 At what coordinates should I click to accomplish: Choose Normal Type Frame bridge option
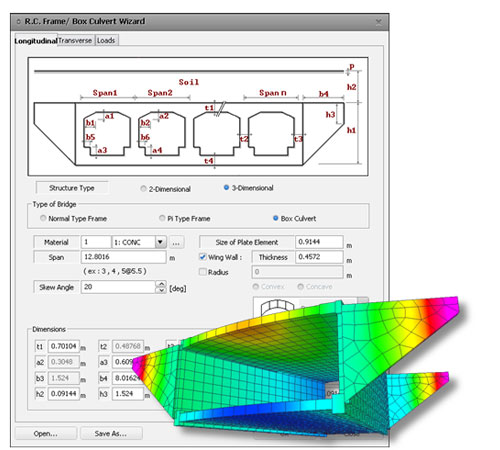pyautogui.click(x=43, y=218)
